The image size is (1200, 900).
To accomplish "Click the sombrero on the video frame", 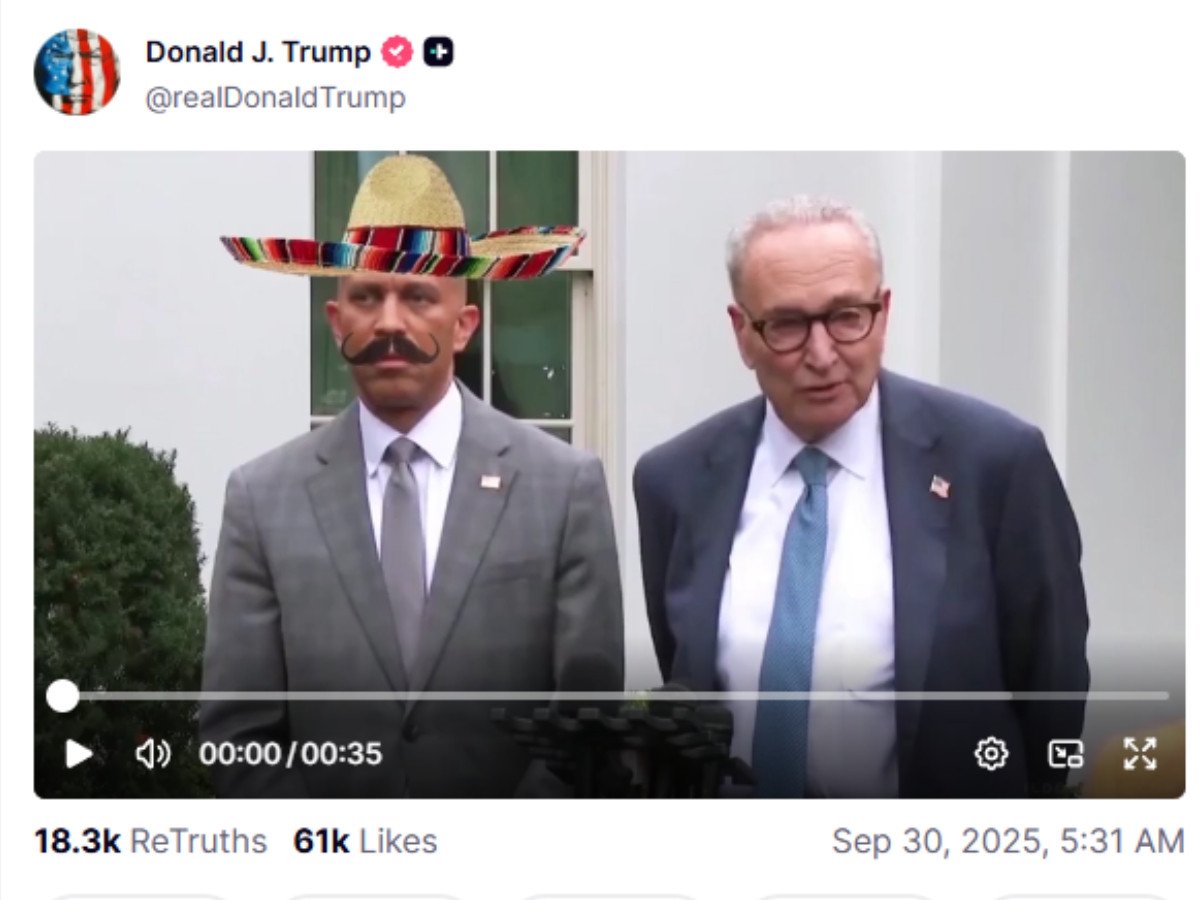I will click(405, 225).
